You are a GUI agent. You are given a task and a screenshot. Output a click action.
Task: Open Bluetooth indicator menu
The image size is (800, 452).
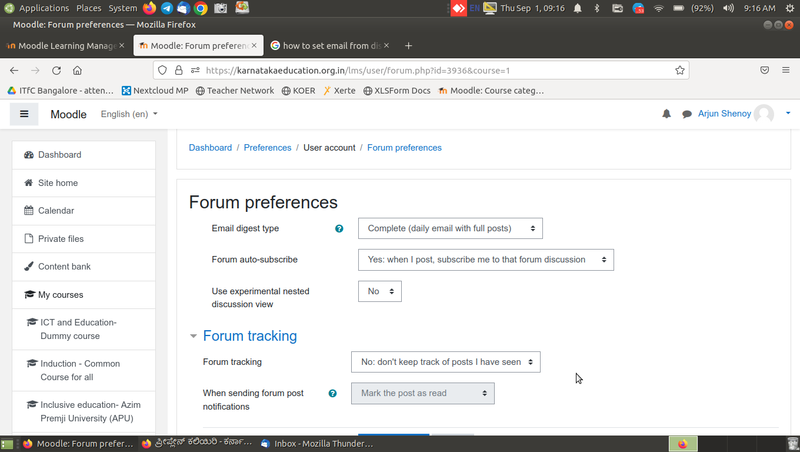597,8
